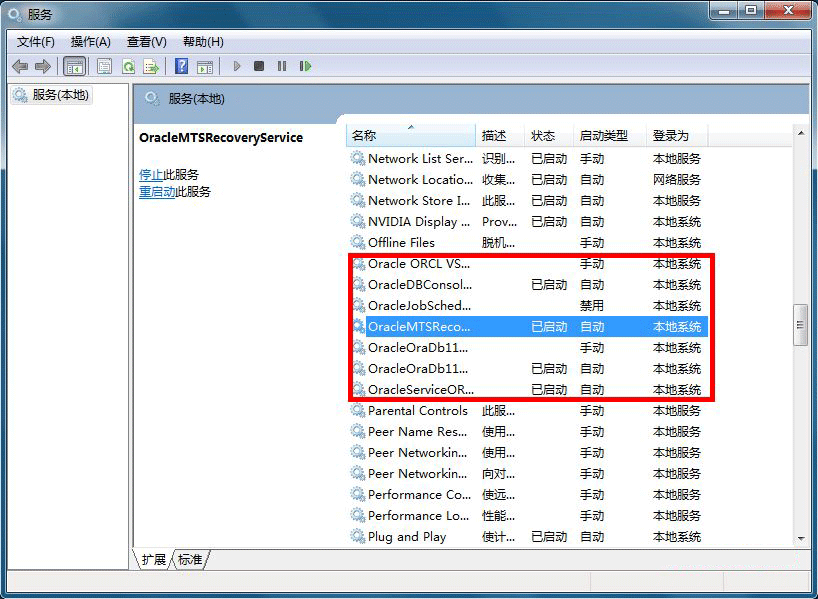The width and height of the screenshot is (818, 599).
Task: Toggle the show/hide console tree icon
Action: 75,66
